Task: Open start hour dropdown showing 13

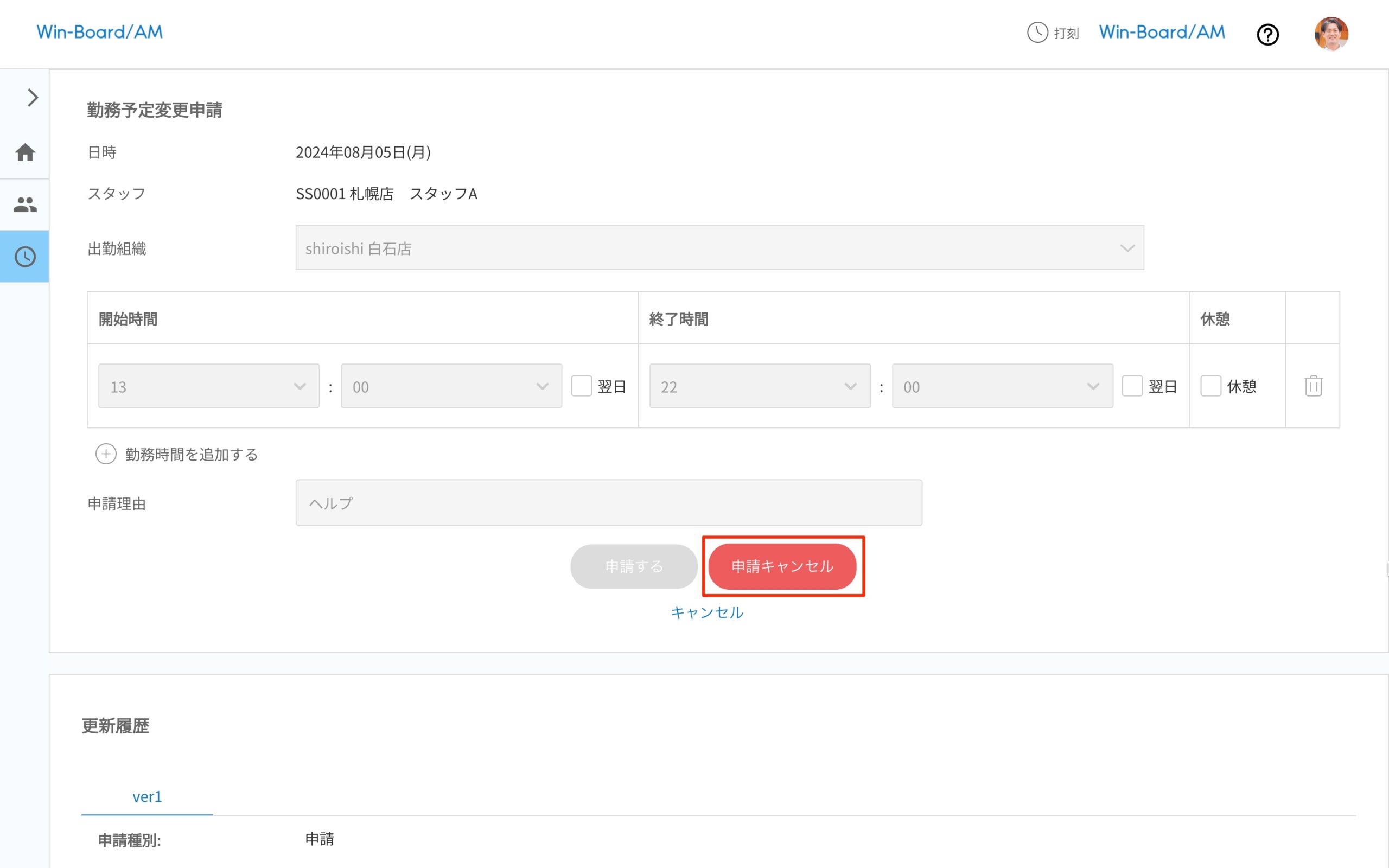Action: pyautogui.click(x=208, y=386)
